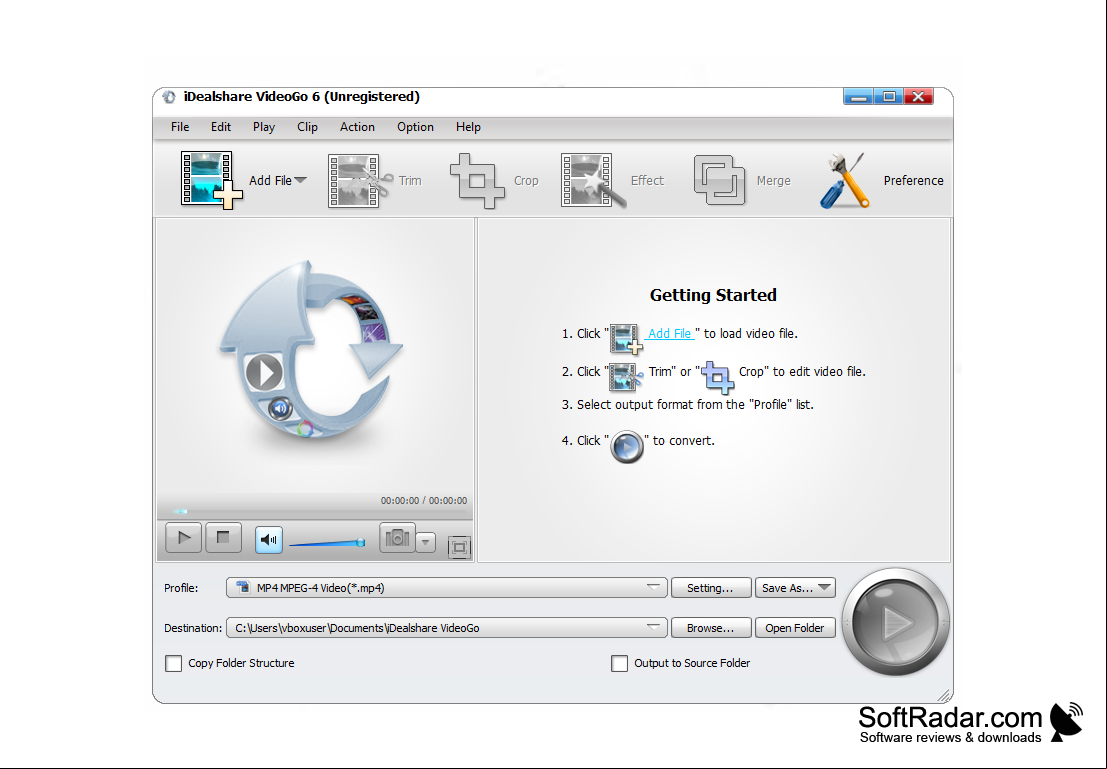1107x769 pixels.
Task: Enable Output to Source Folder checkbox
Action: (619, 663)
